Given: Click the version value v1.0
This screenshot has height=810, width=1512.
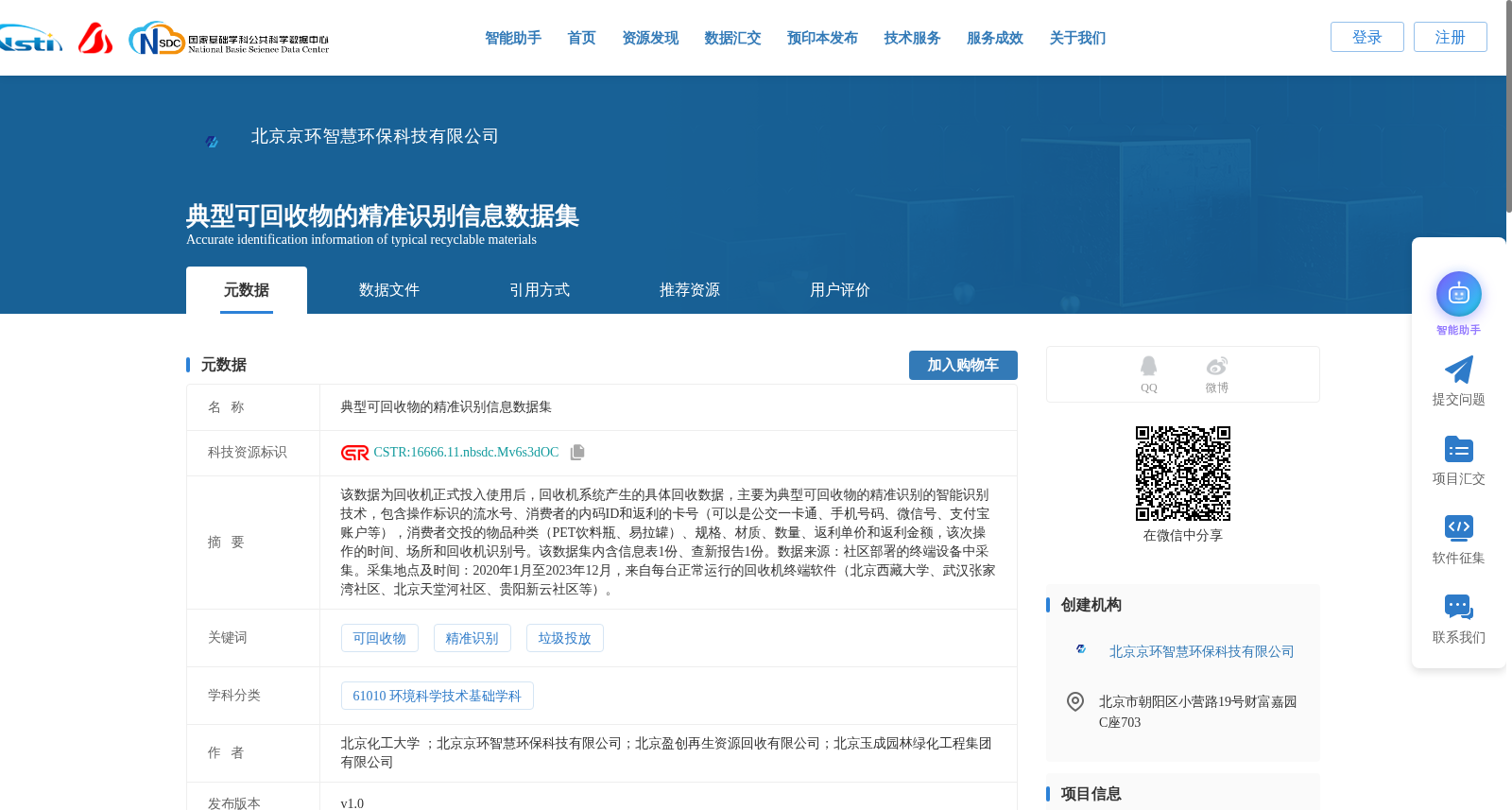Looking at the screenshot, I should 352,803.
